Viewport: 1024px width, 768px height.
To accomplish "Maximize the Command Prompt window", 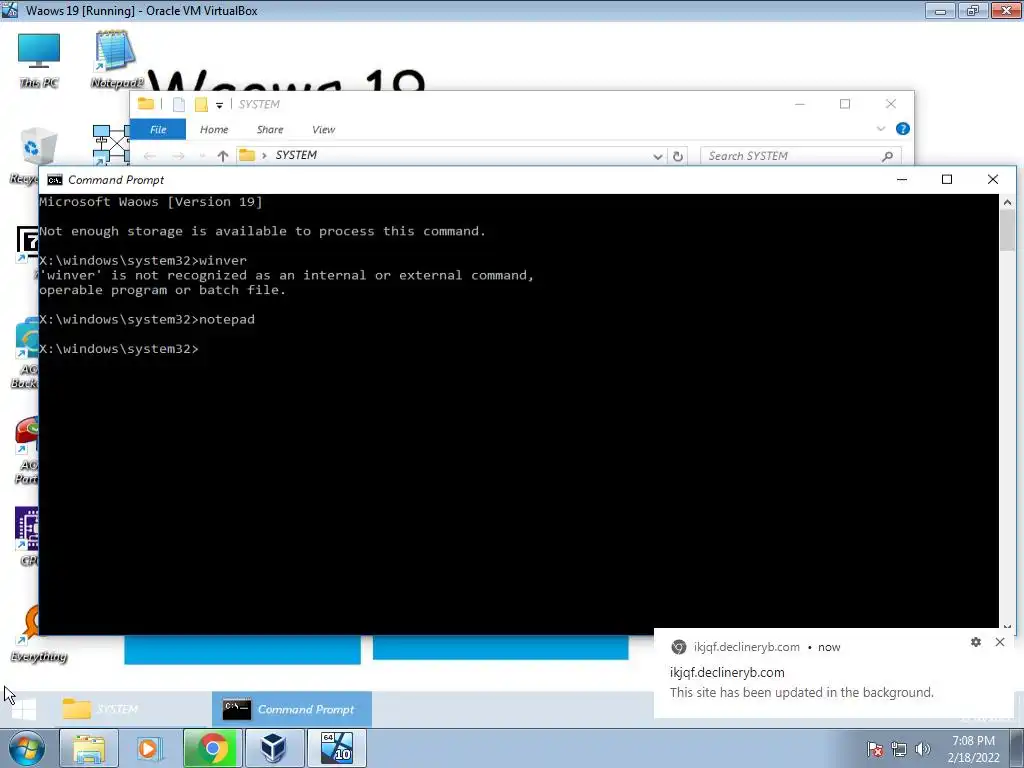I will (947, 180).
